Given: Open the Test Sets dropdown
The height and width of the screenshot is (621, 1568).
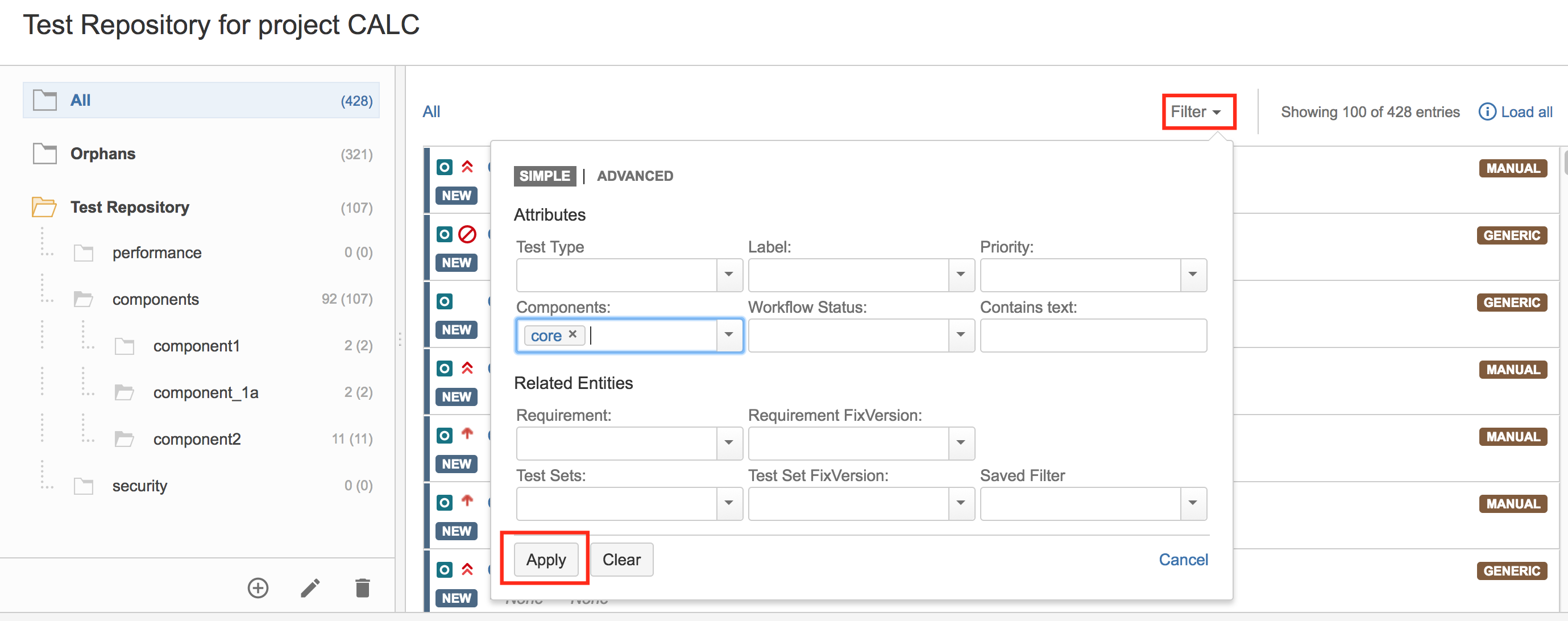Looking at the screenshot, I should pos(729,503).
